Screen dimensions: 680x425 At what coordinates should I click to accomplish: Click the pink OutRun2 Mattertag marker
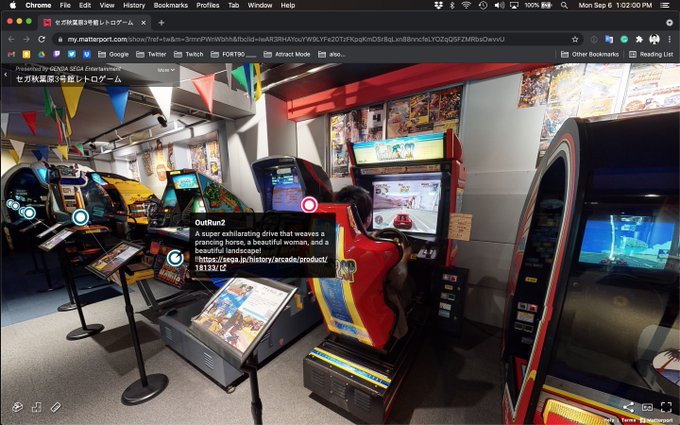[x=309, y=205]
